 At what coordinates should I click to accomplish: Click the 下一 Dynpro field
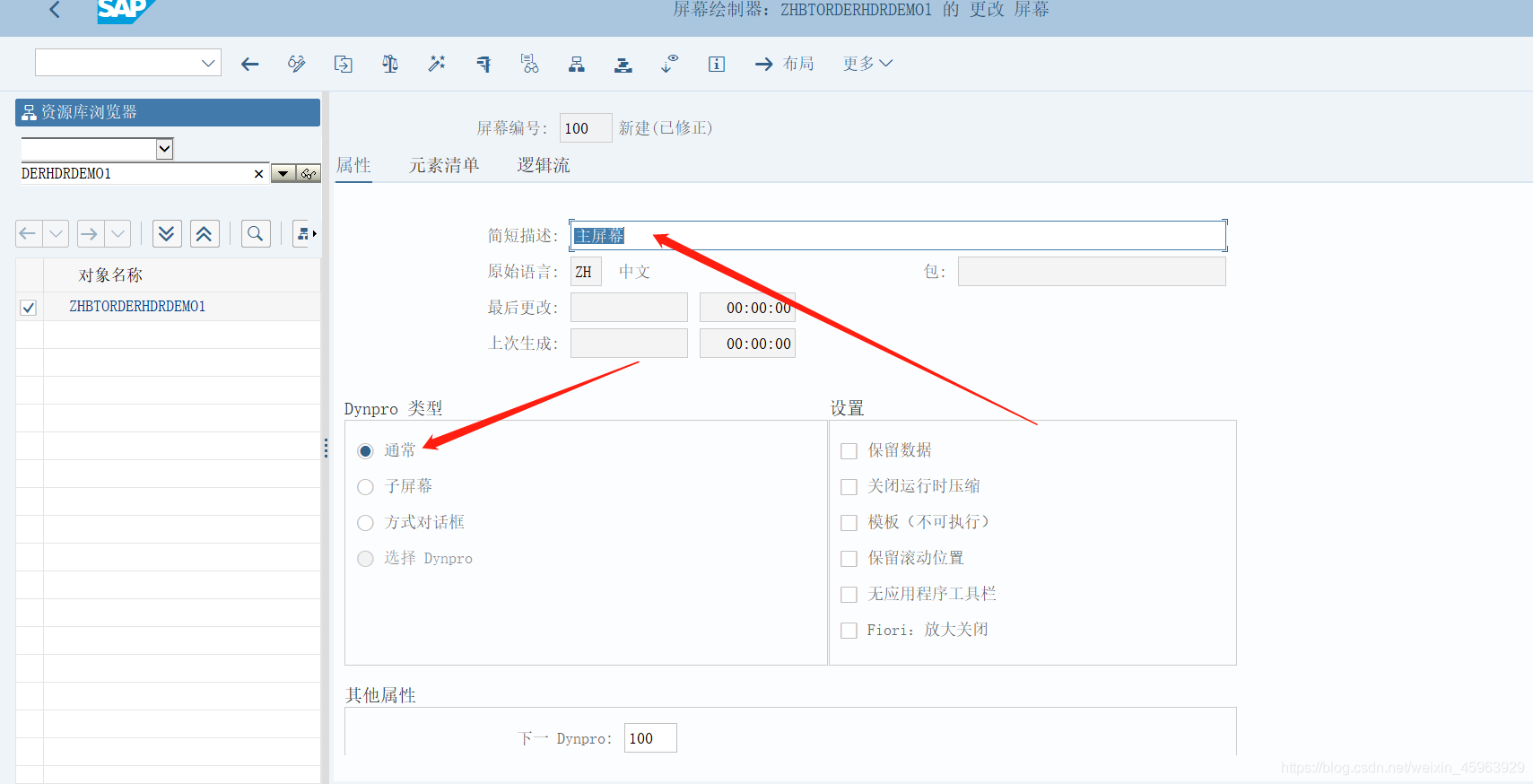(650, 738)
